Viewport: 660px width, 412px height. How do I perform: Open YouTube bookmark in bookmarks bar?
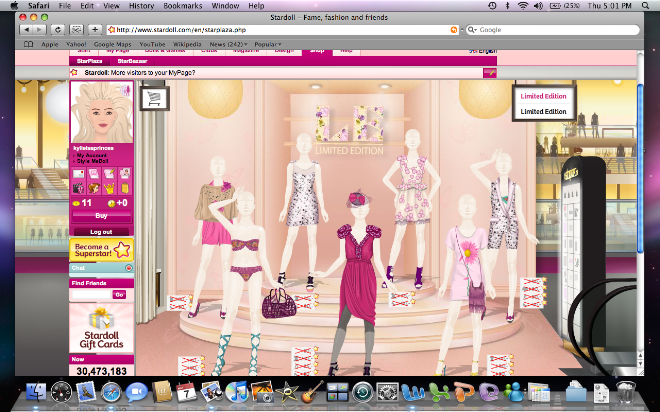coord(152,44)
